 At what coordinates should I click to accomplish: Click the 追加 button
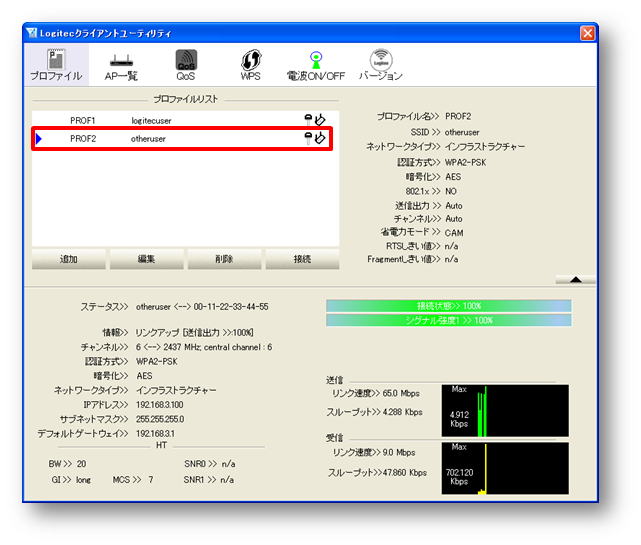[x=69, y=259]
